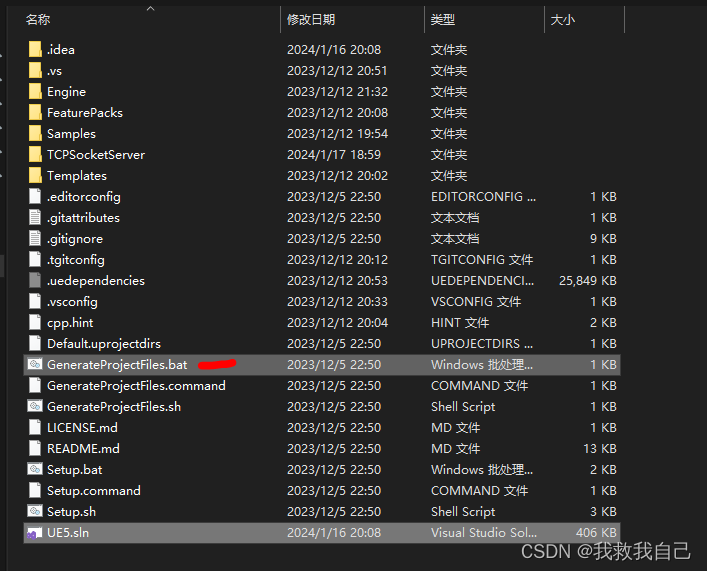
Task: Click the Visual Studio Sol... type cell
Action: (484, 533)
